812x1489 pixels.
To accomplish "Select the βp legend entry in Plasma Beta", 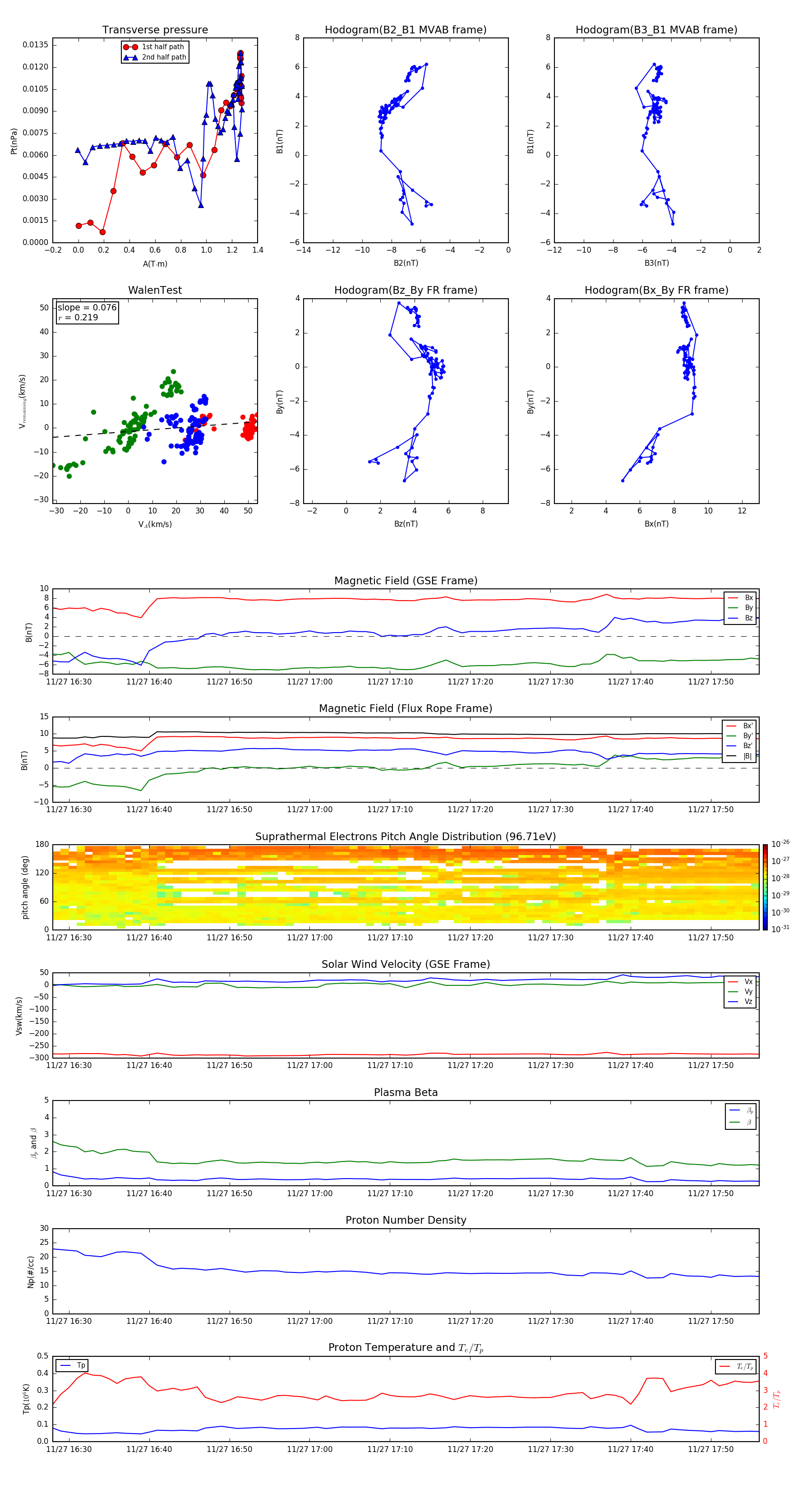I will coord(741,1110).
